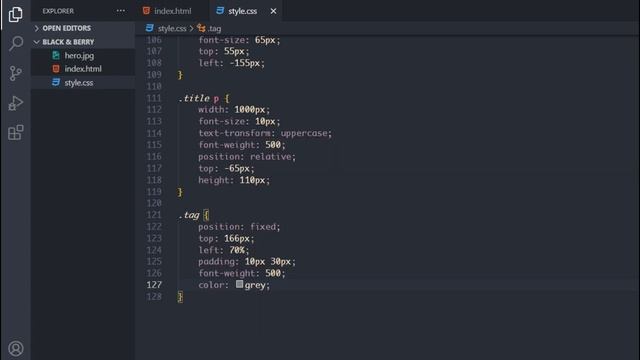This screenshot has height=360, width=640.
Task: Open index.html from the file tree
Action: 83,69
